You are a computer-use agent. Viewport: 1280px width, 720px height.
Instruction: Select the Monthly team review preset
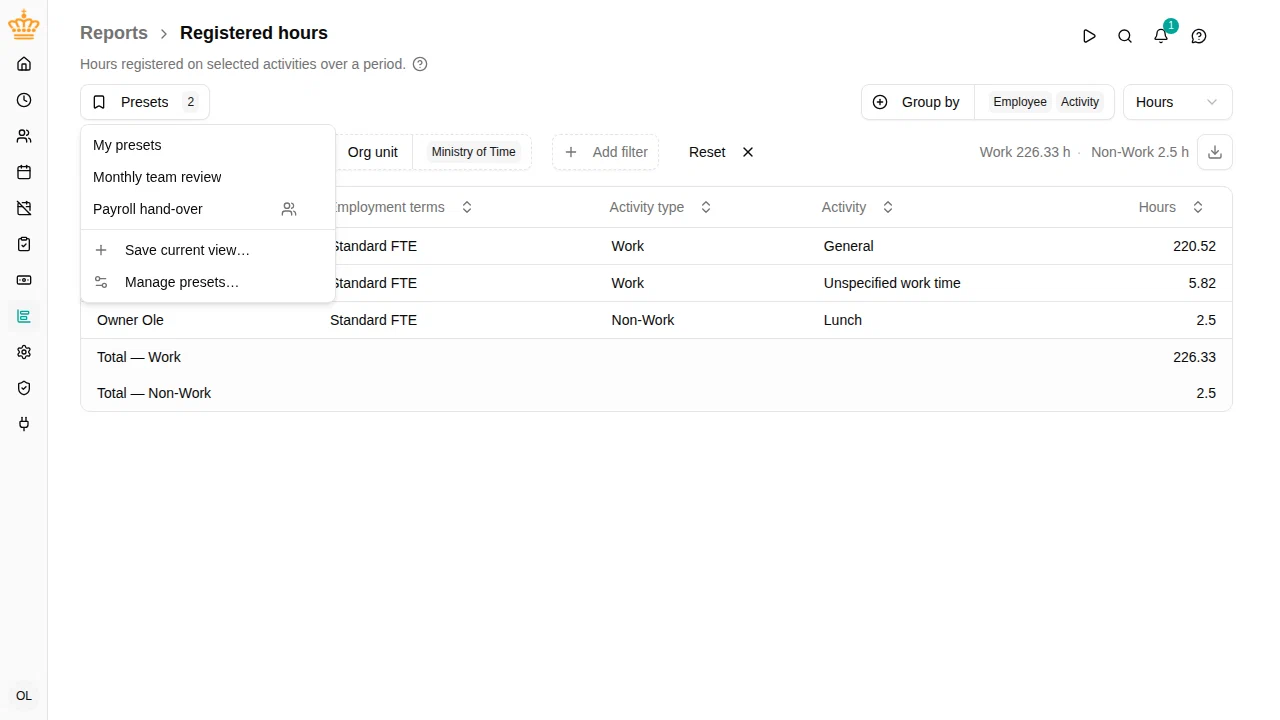(207, 177)
